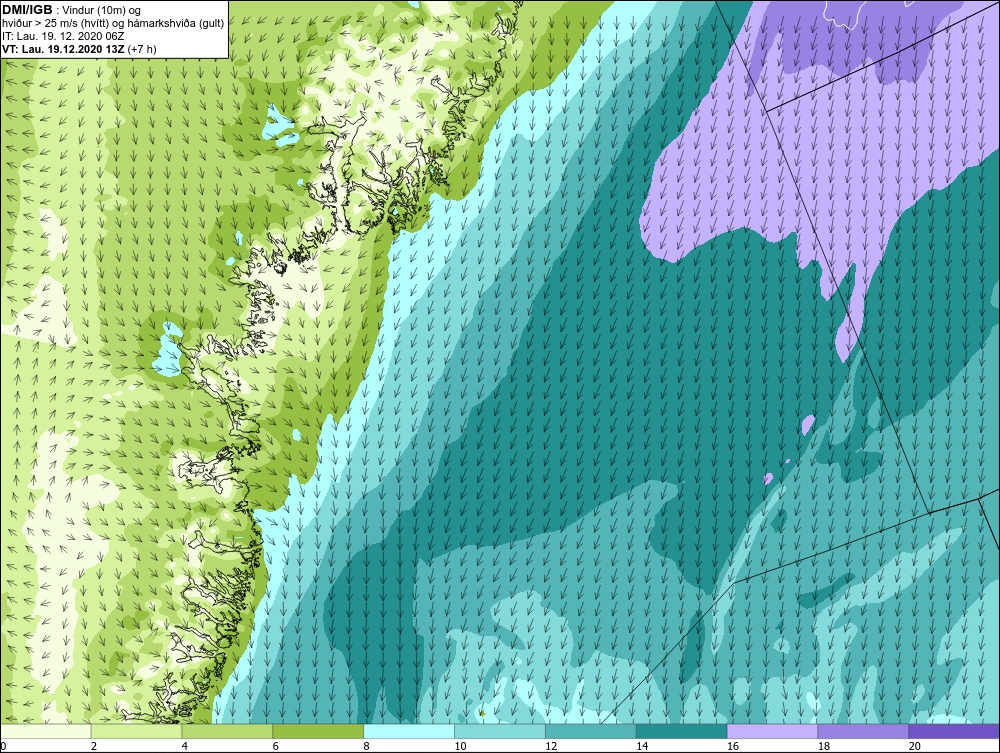
Task: Click the '16' label on the color scale
Action: click(733, 746)
